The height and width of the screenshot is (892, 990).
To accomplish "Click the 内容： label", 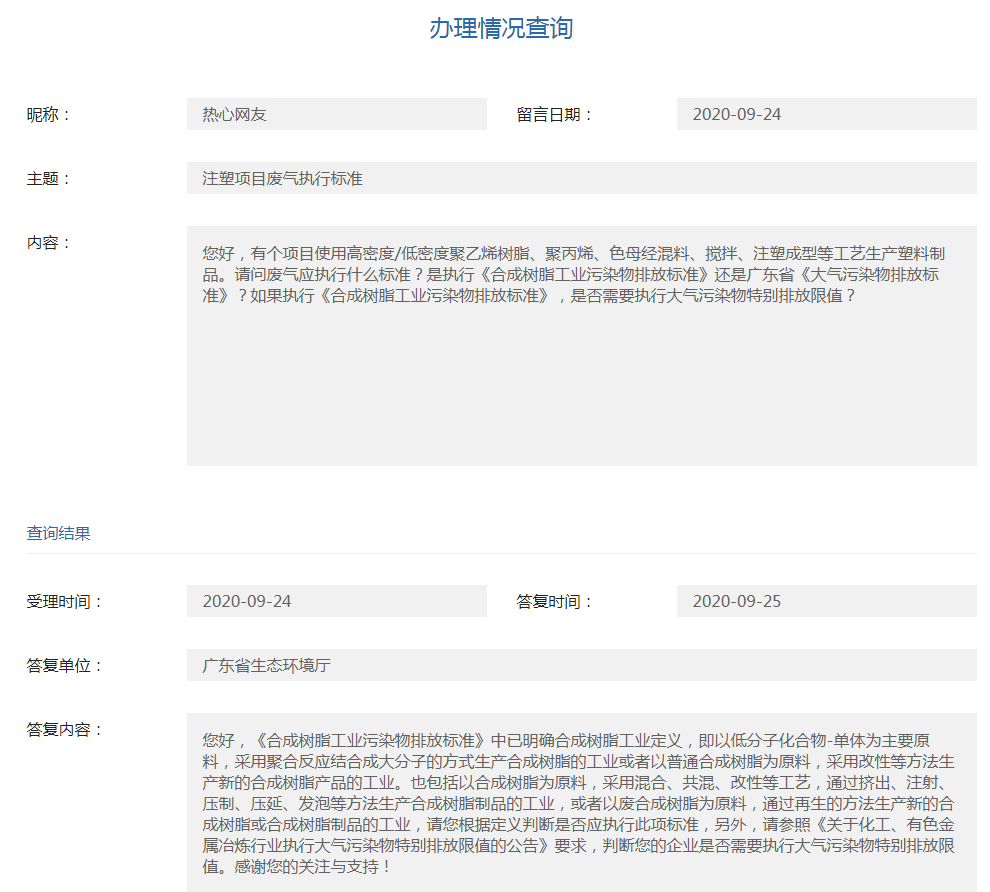I will (49, 242).
